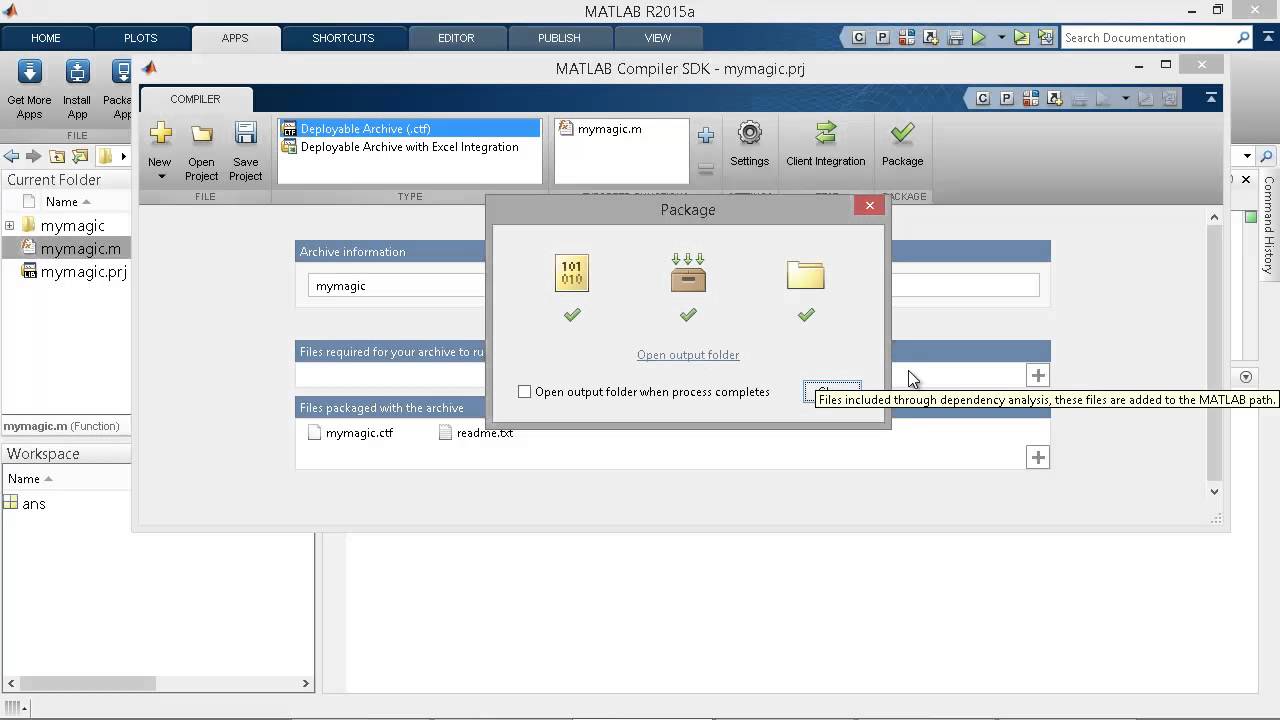Click the output folder step icon in the Package dialog

click(x=805, y=275)
